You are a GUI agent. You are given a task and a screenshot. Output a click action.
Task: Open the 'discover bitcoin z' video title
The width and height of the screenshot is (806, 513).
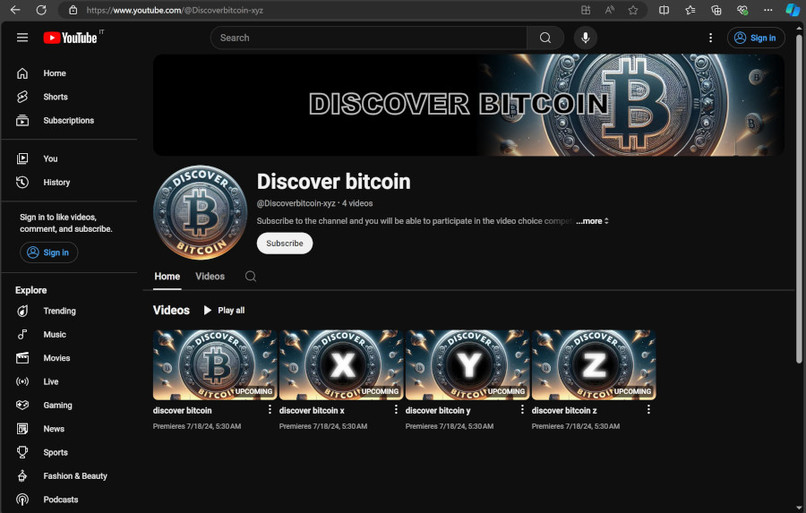(x=564, y=410)
